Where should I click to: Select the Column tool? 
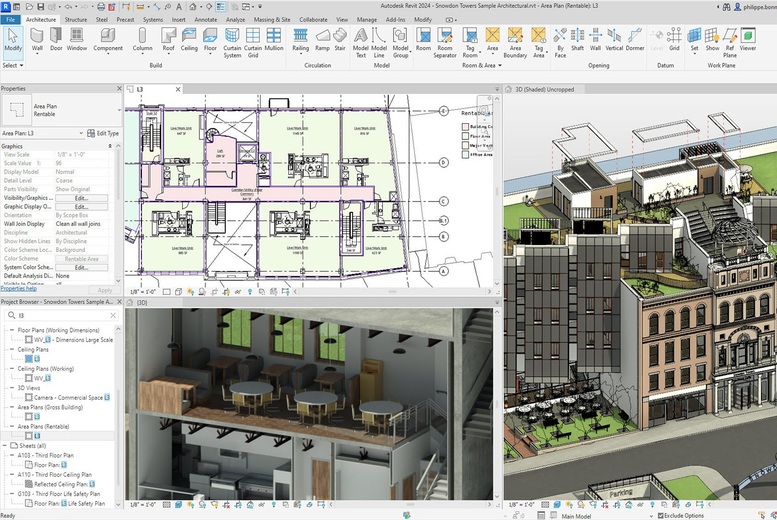142,40
